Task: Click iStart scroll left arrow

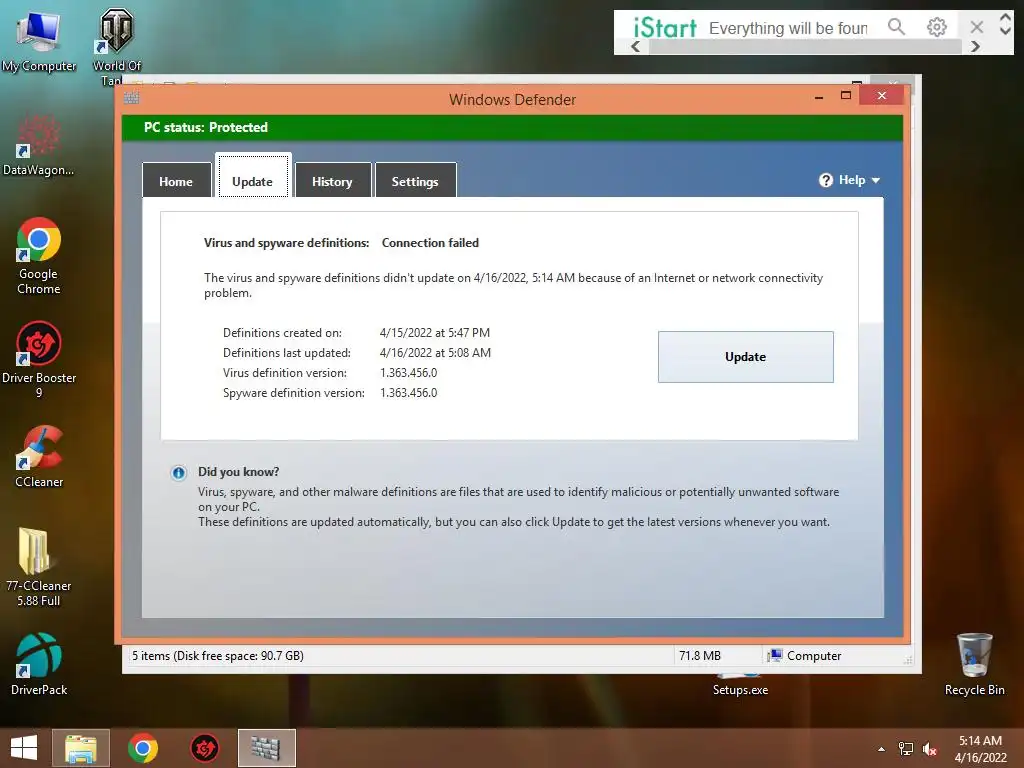Action: click(635, 46)
